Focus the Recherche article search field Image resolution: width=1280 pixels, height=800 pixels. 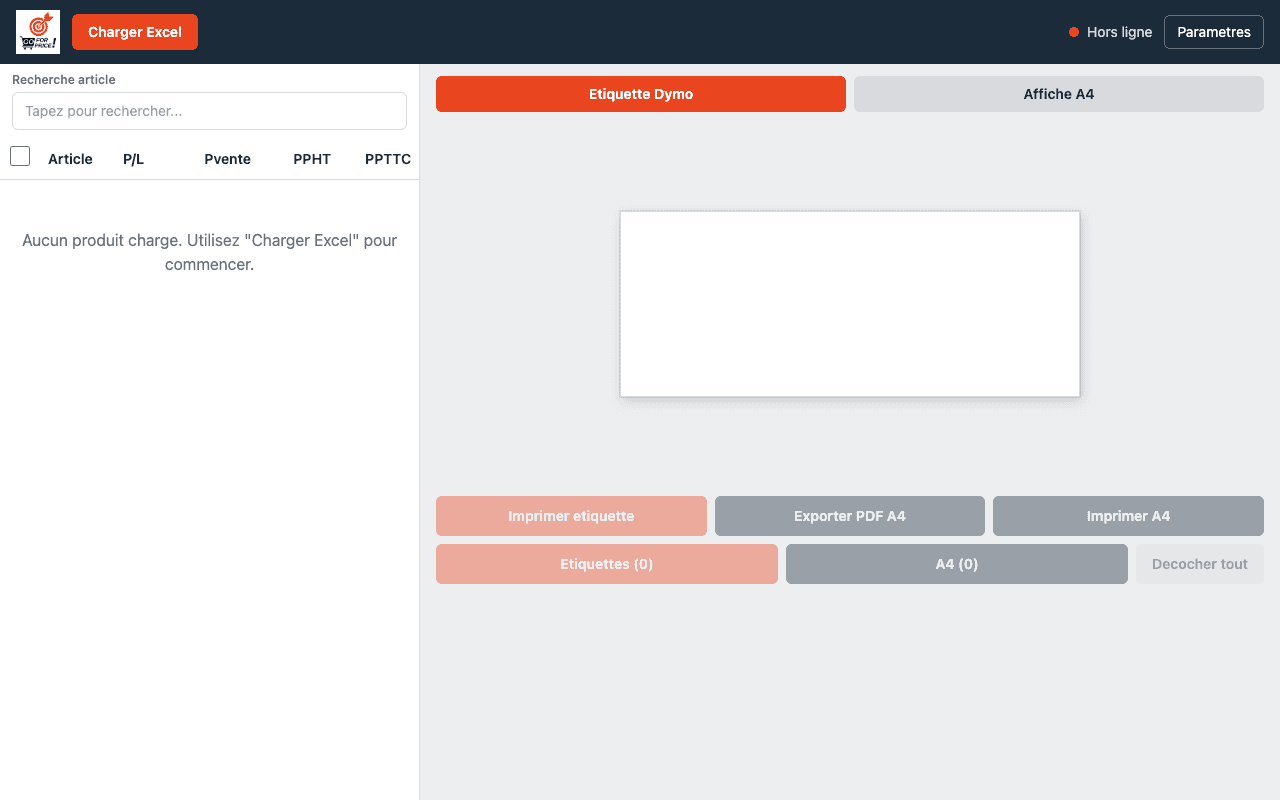[x=209, y=111]
